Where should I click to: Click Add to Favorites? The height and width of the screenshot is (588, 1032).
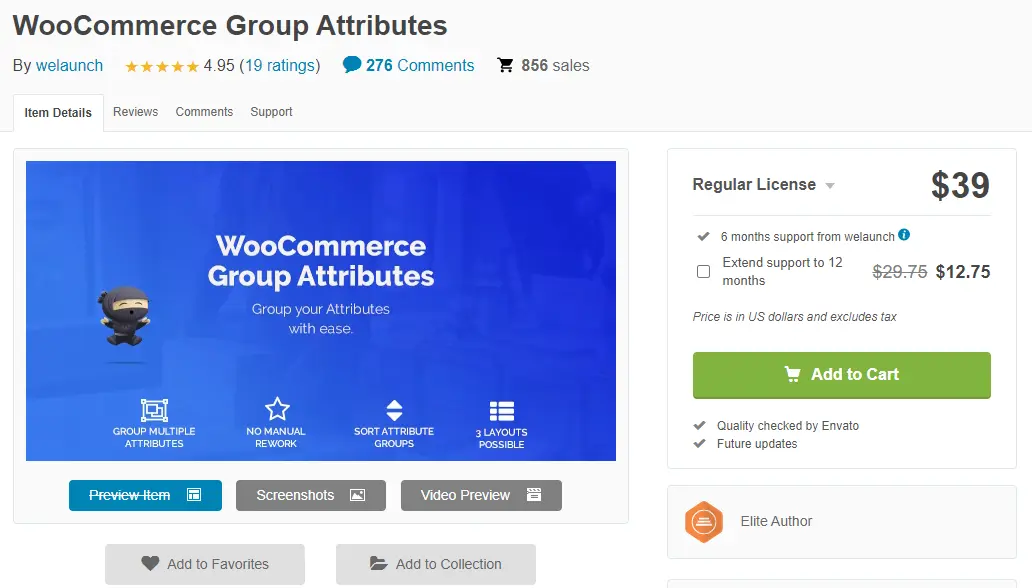[205, 564]
